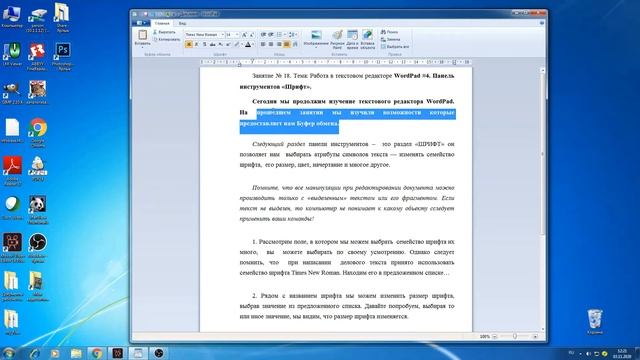
Task: Open the highlight color dropdown arrow
Action: point(242,44)
